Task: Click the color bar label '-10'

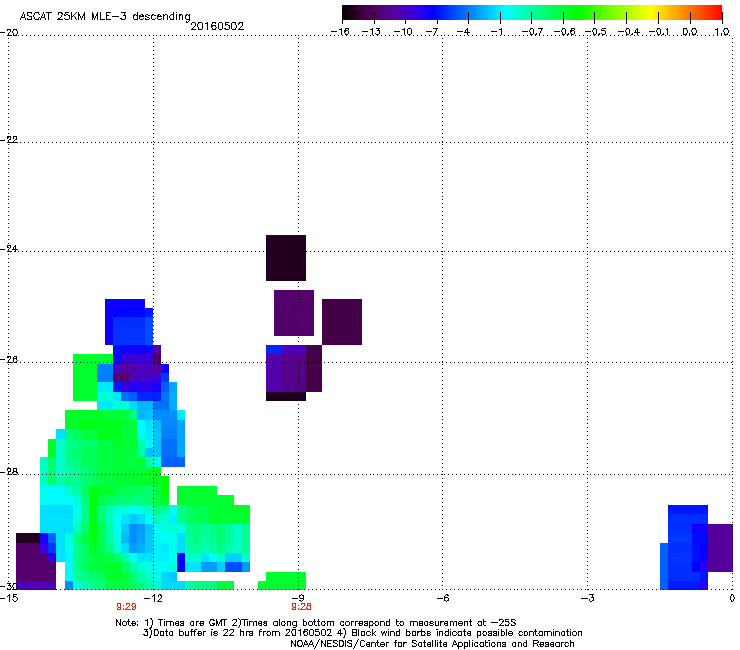Action: [403, 32]
